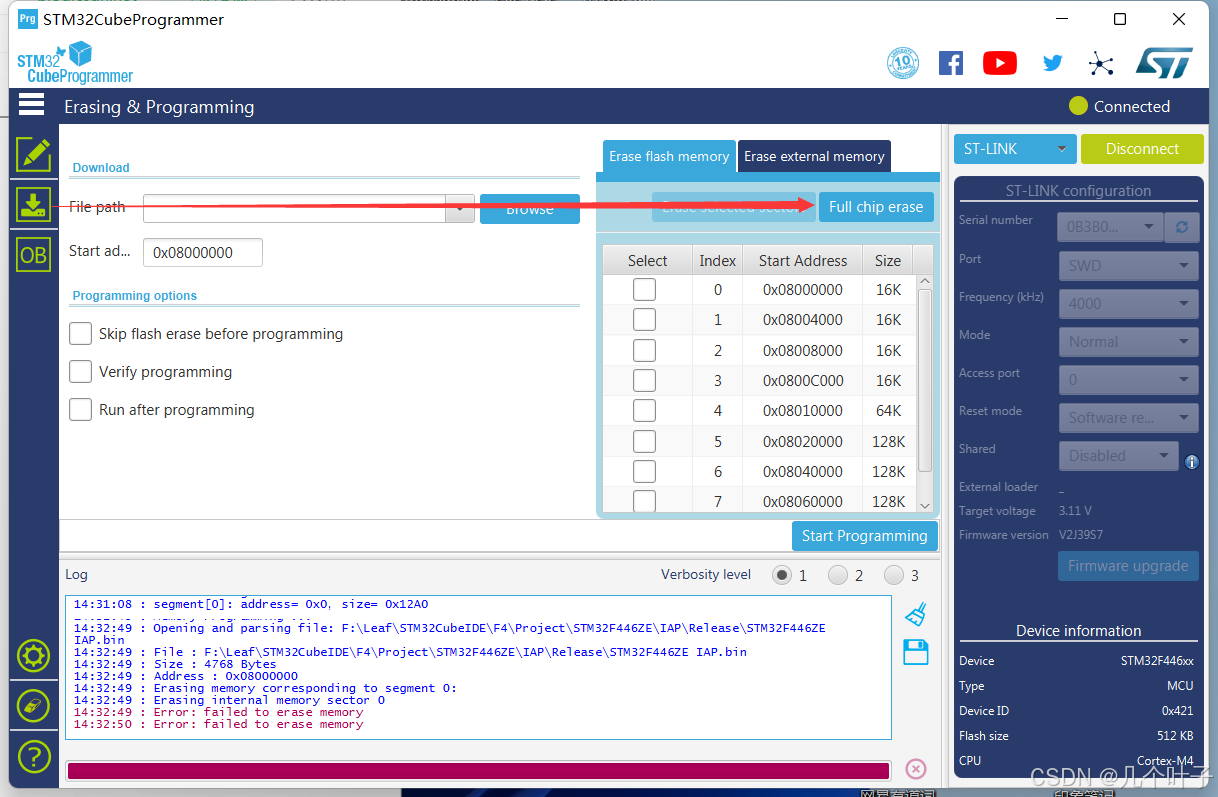Screen dimensions: 1218x797
Task: Switch to Erase external memory tab
Action: point(814,156)
